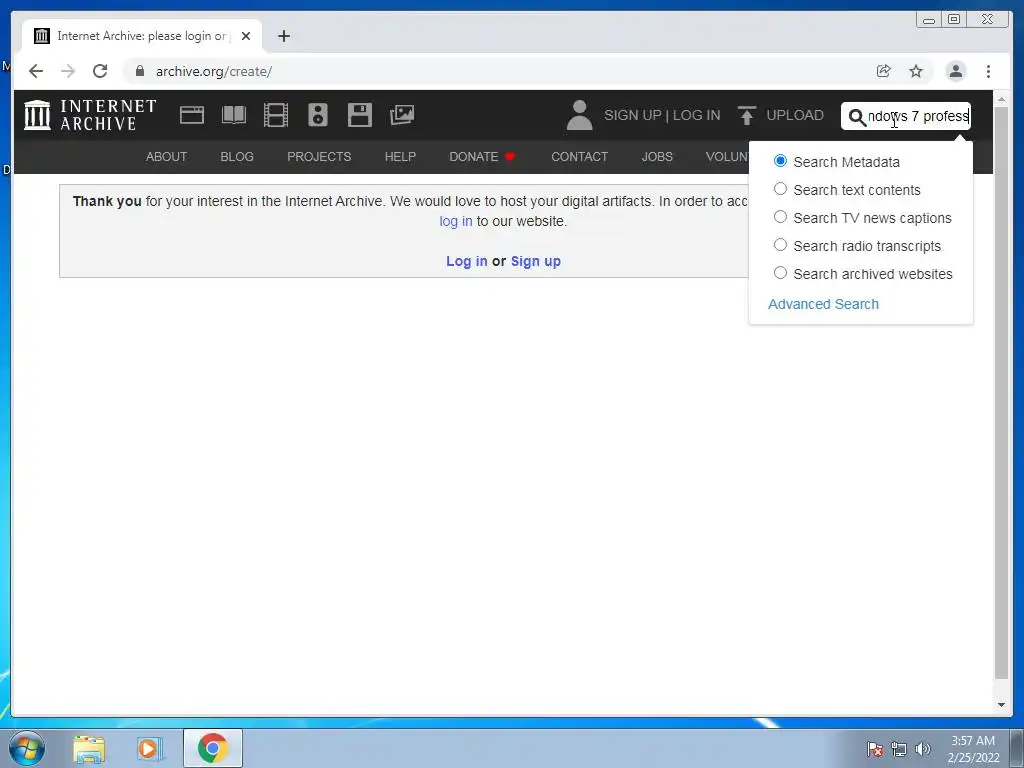Viewport: 1024px width, 768px height.
Task: Click the user avatar icon
Action: (x=579, y=115)
